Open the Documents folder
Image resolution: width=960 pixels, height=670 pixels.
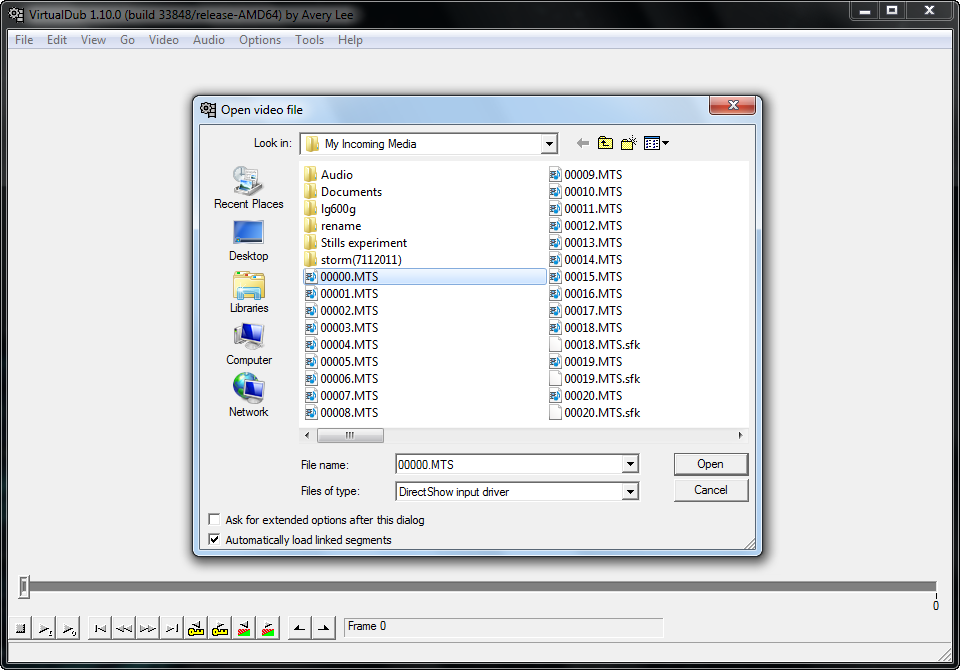(343, 192)
